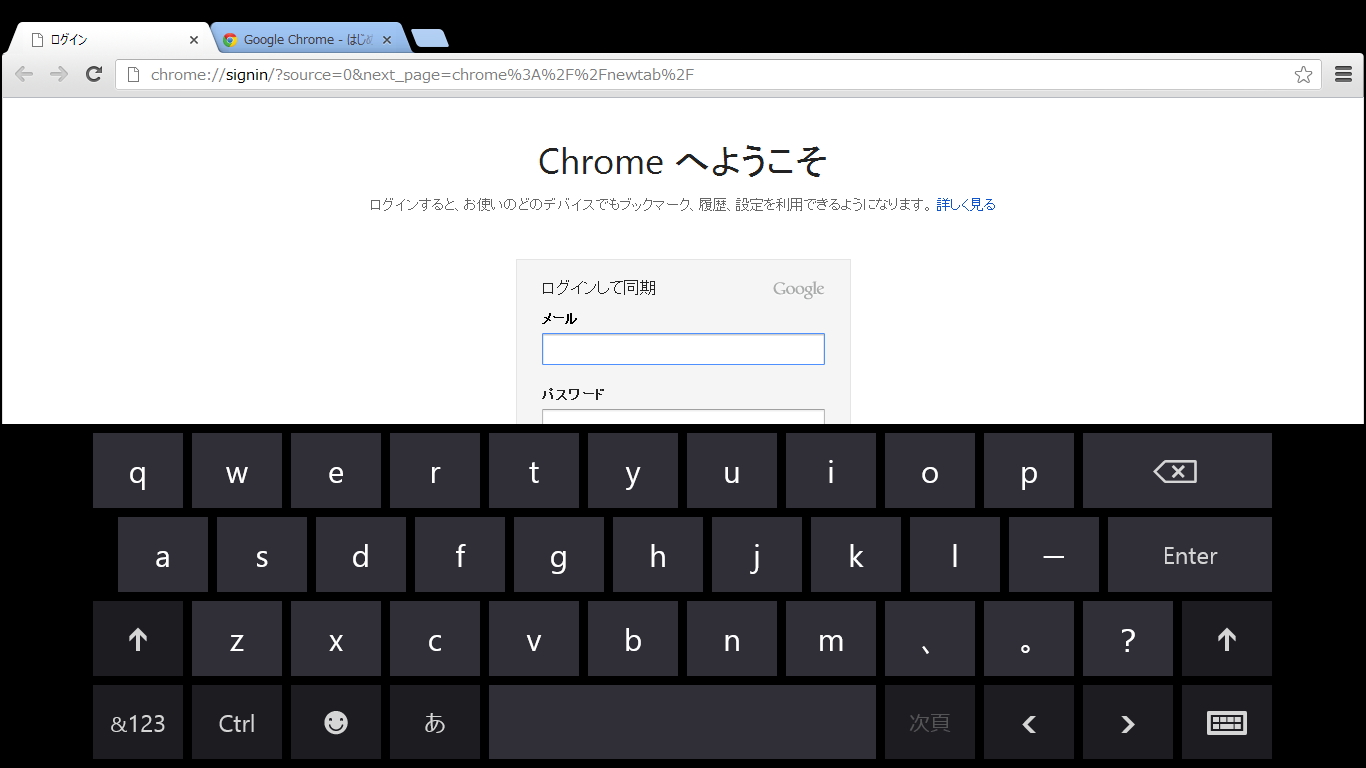Click inside the メール input field
The image size is (1366, 768).
683,348
